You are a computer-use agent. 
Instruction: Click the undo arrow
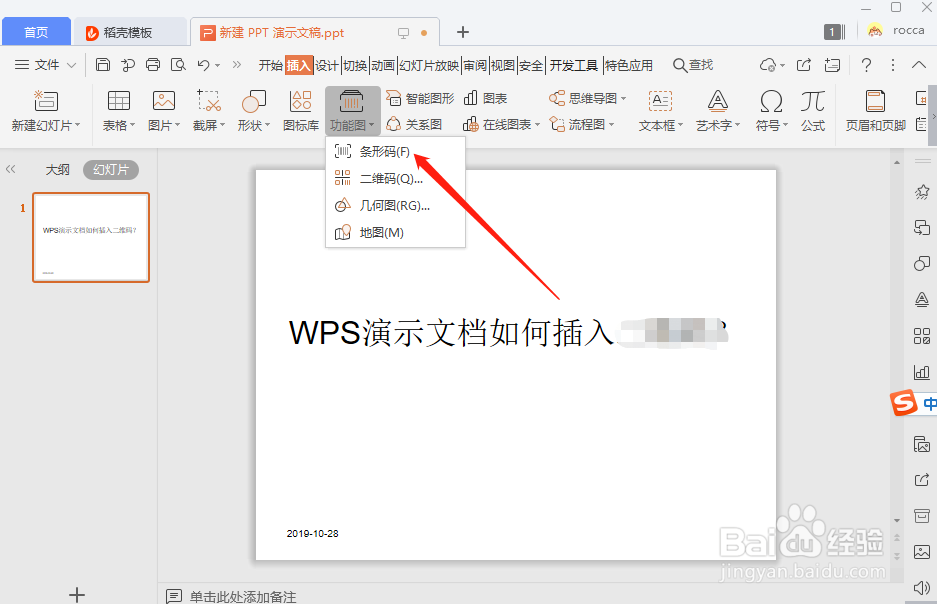pyautogui.click(x=204, y=65)
